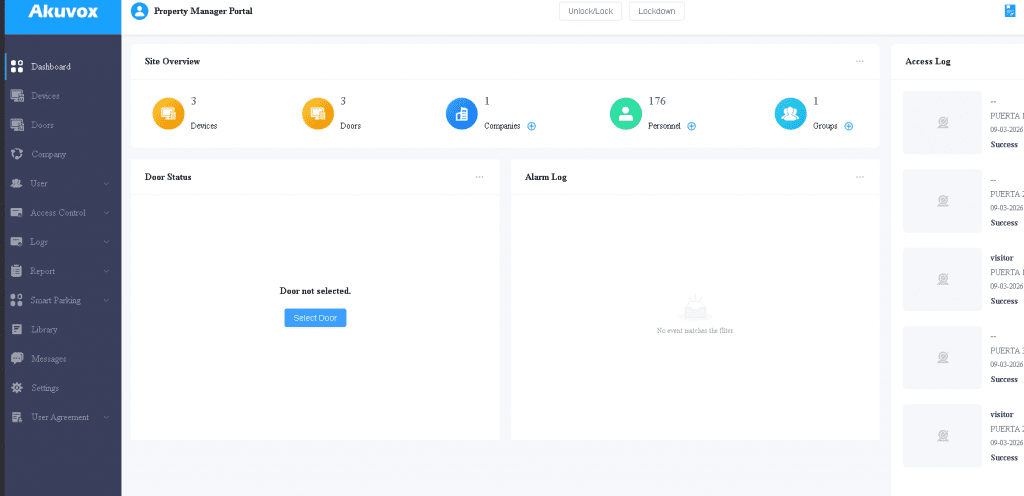
Task: Click the Devices icon in Site Overview
Action: coord(168,114)
